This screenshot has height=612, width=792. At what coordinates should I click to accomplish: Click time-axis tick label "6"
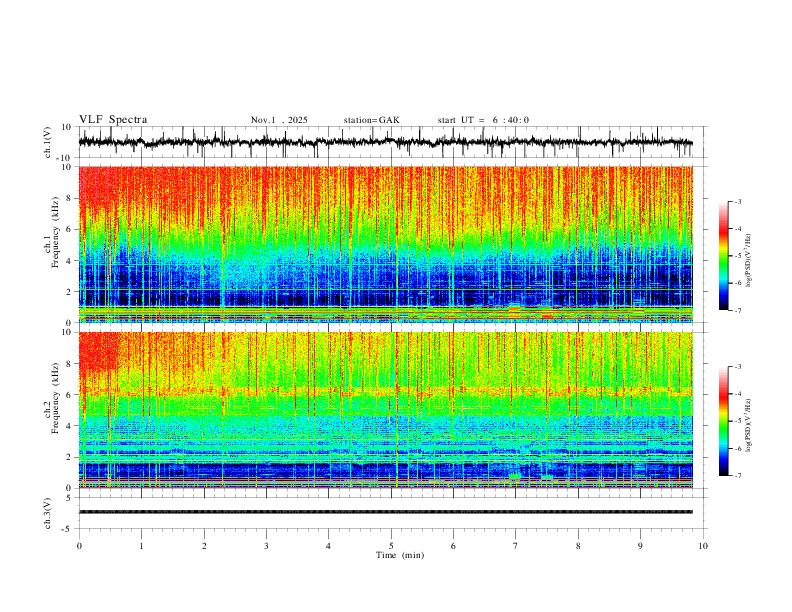point(453,546)
